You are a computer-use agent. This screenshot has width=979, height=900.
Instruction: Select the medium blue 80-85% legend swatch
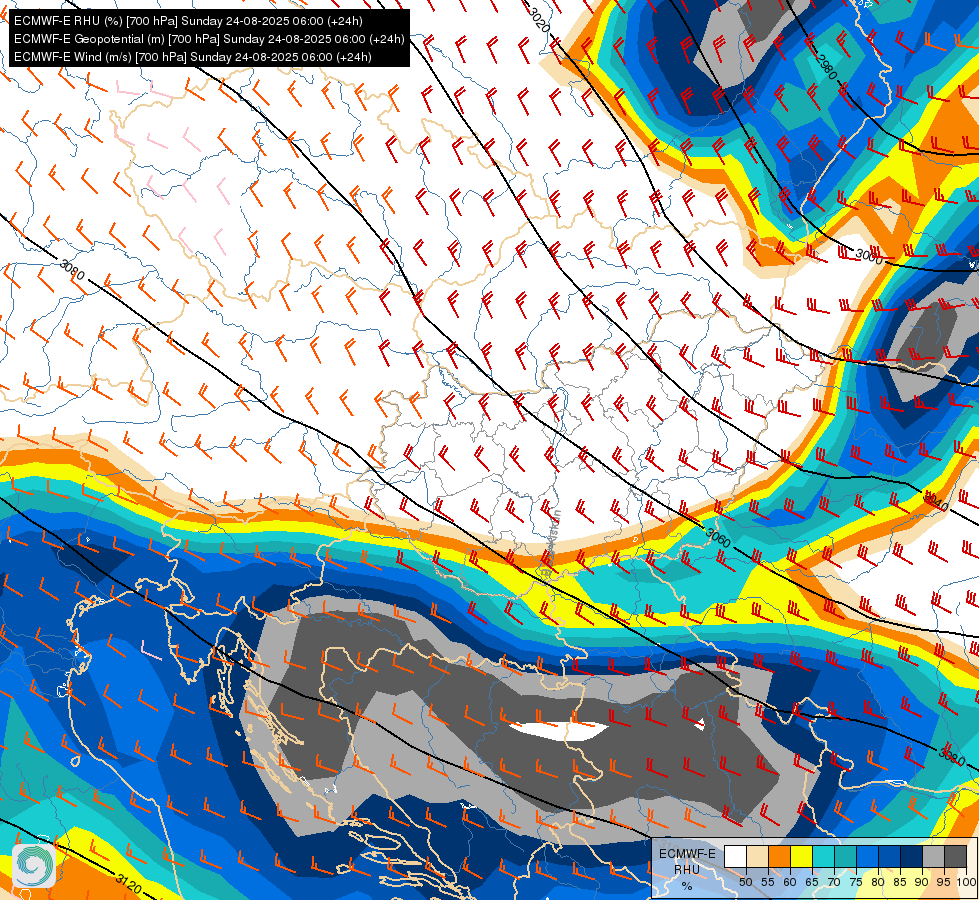click(x=890, y=856)
